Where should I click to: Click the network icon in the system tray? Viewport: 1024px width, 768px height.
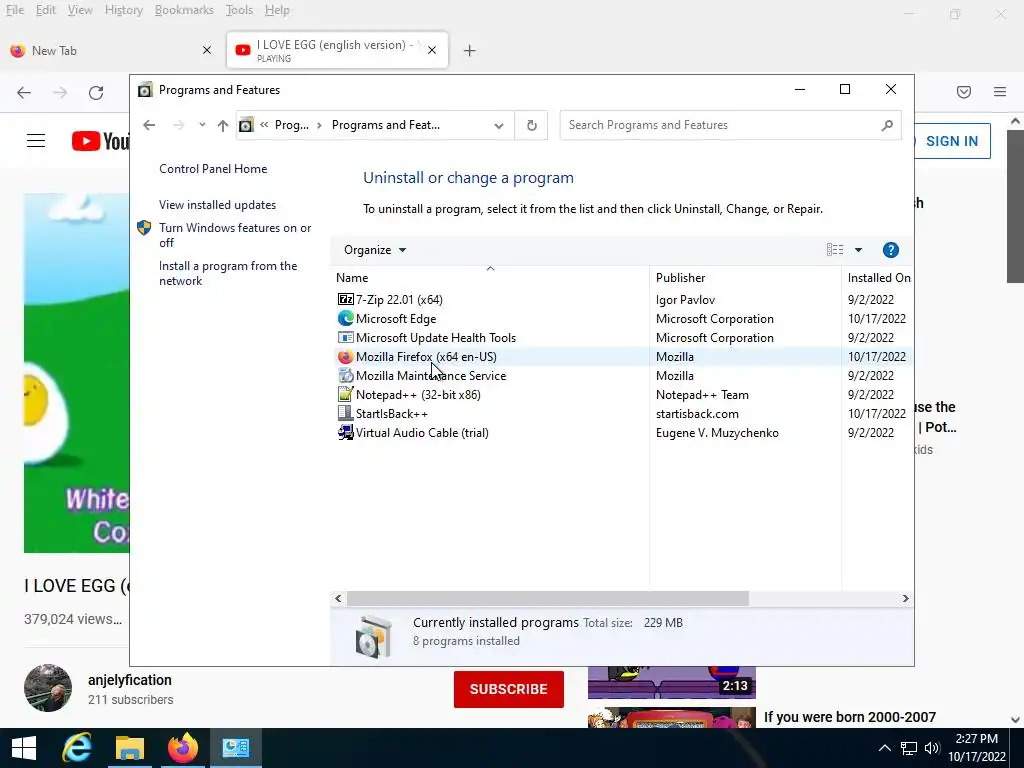908,748
